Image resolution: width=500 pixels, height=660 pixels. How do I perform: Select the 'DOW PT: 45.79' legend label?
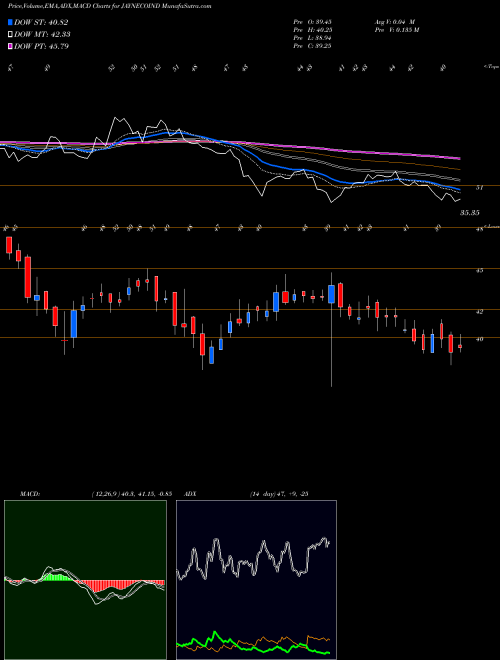[41, 46]
